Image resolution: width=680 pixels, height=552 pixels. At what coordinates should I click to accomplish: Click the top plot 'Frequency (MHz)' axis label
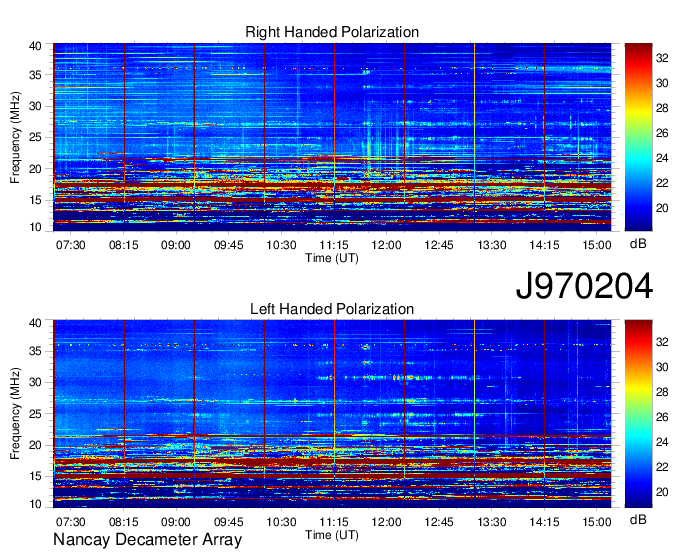point(15,137)
